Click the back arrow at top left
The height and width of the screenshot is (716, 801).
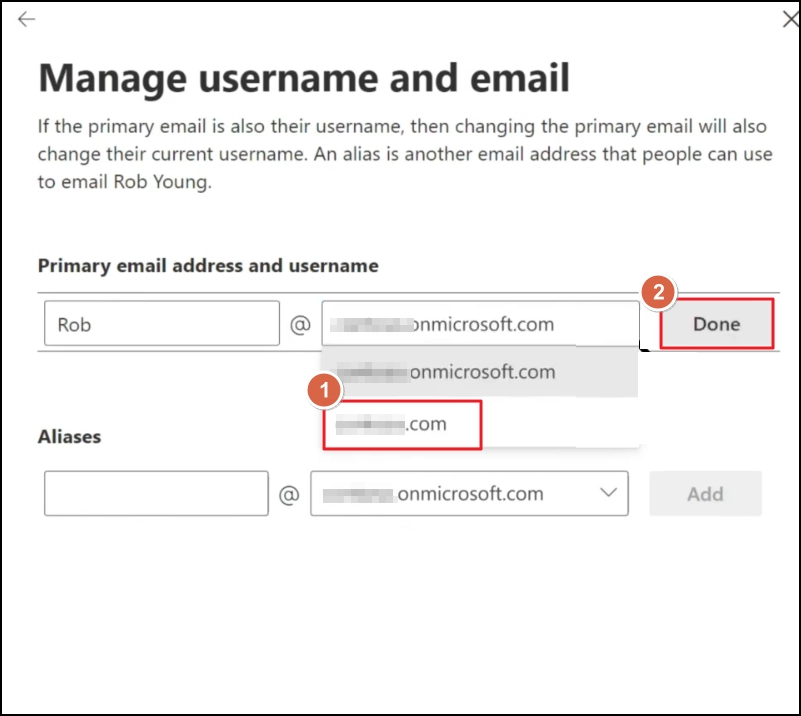click(x=26, y=19)
